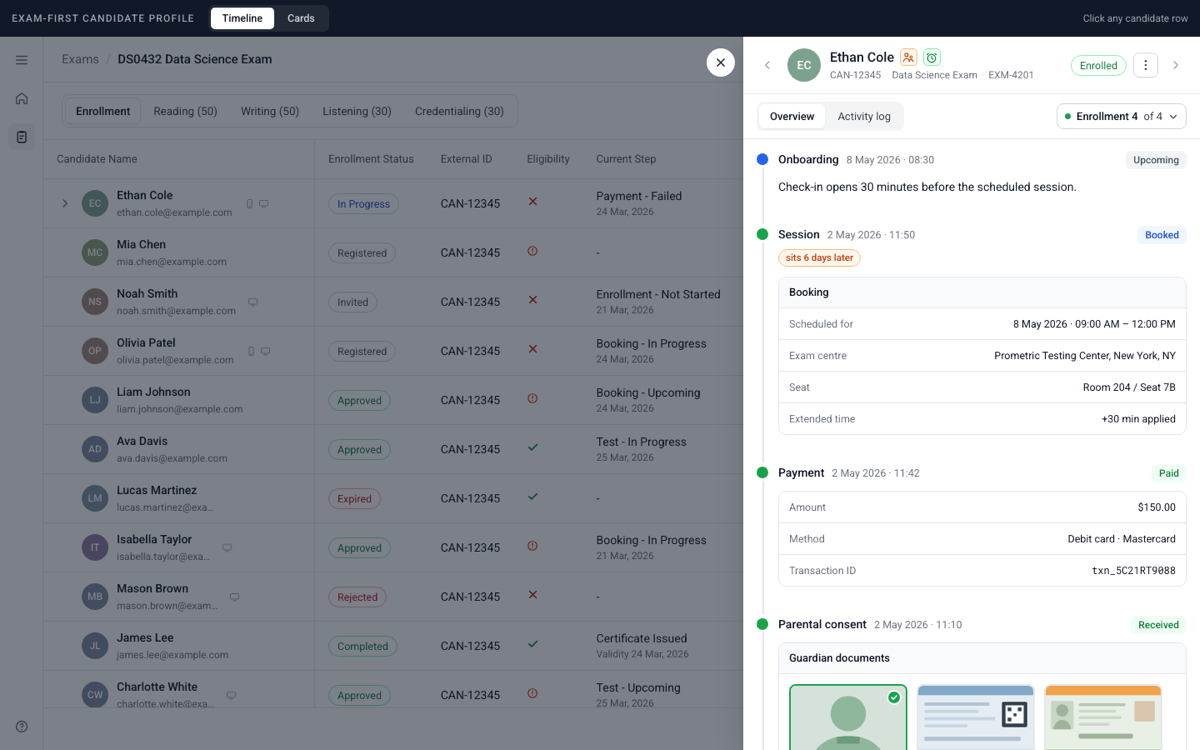
Task: Go to the Home sidebar icon
Action: [22, 99]
